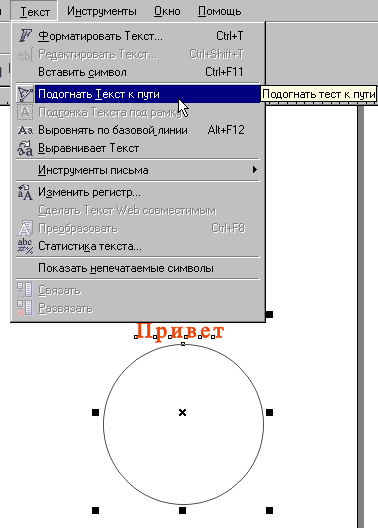
Task: Click the orange Привет text object
Action: click(180, 331)
